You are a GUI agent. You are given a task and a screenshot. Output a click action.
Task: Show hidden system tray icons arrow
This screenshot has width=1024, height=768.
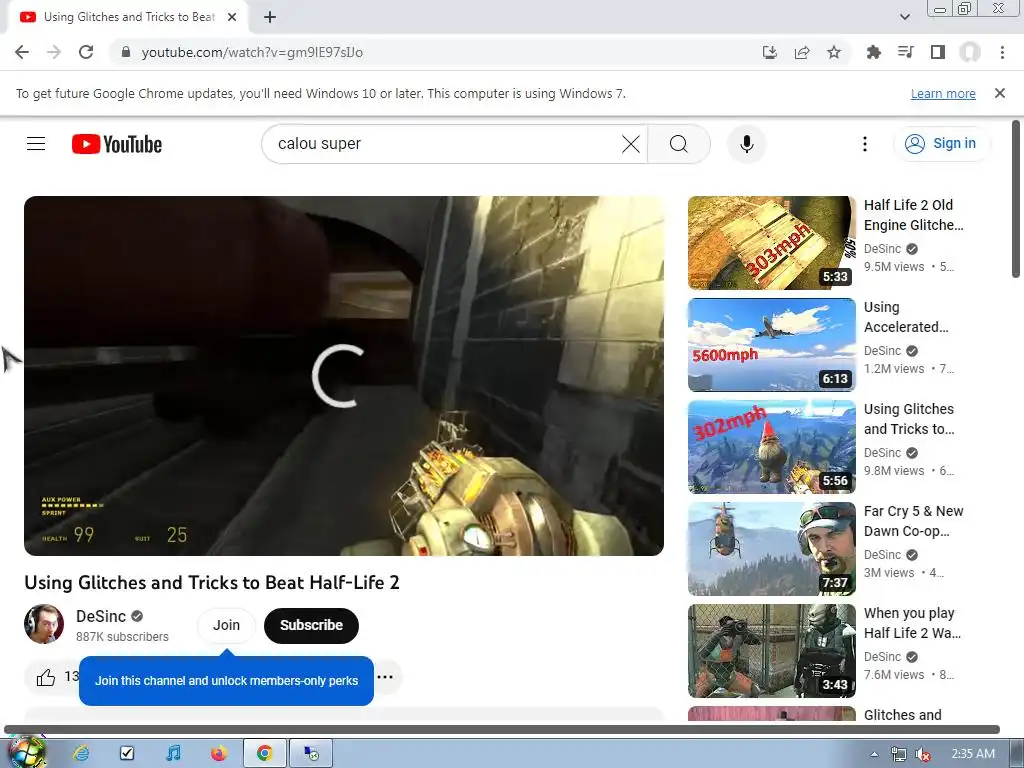(x=874, y=754)
